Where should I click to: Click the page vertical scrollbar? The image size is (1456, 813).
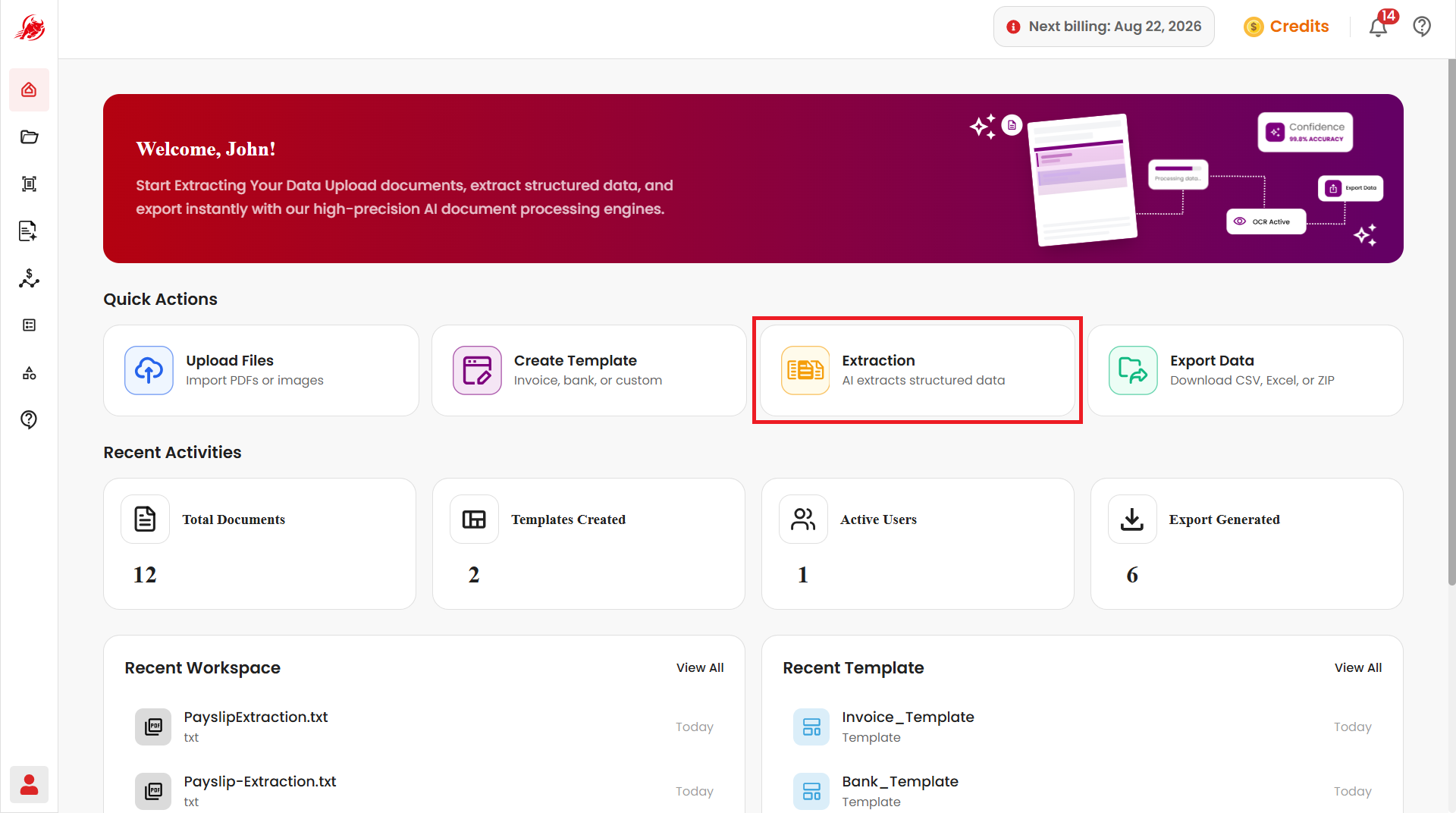1451,322
